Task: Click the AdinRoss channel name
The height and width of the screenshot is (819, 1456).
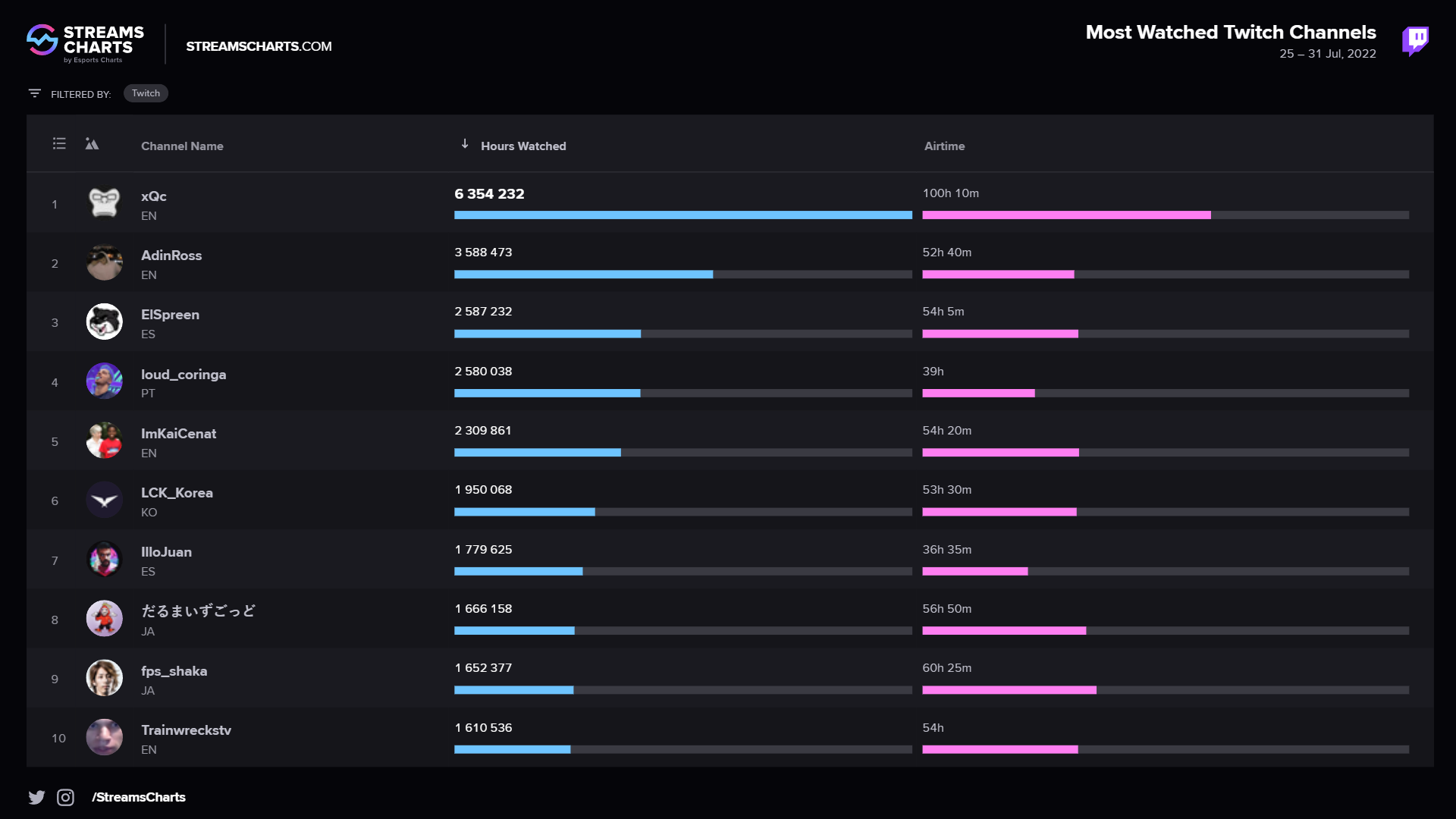Action: (x=171, y=256)
